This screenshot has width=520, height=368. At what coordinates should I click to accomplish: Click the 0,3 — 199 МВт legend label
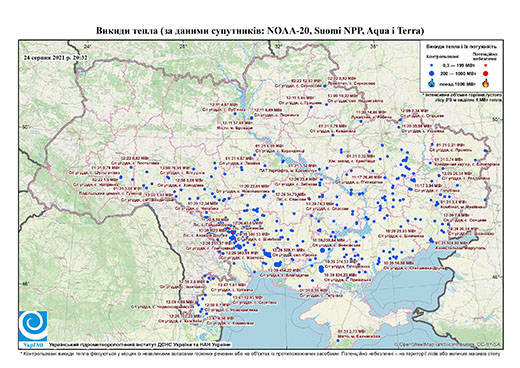point(457,66)
